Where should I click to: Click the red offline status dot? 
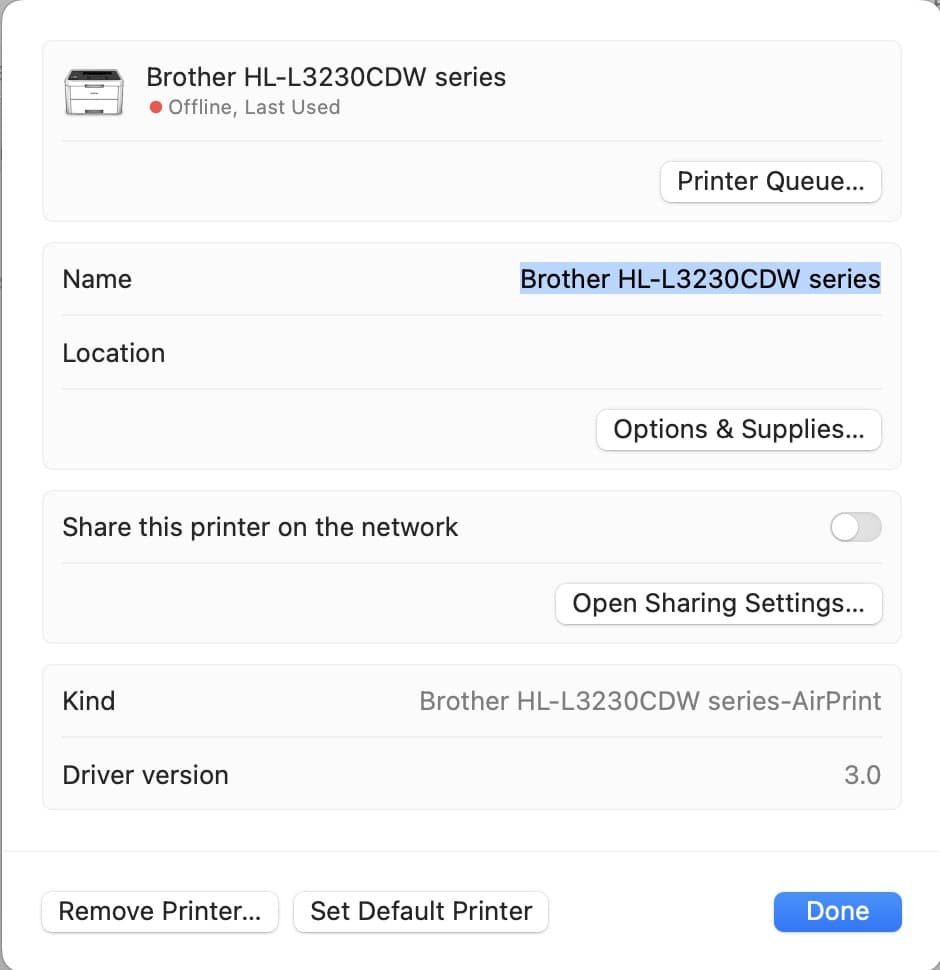(156, 108)
